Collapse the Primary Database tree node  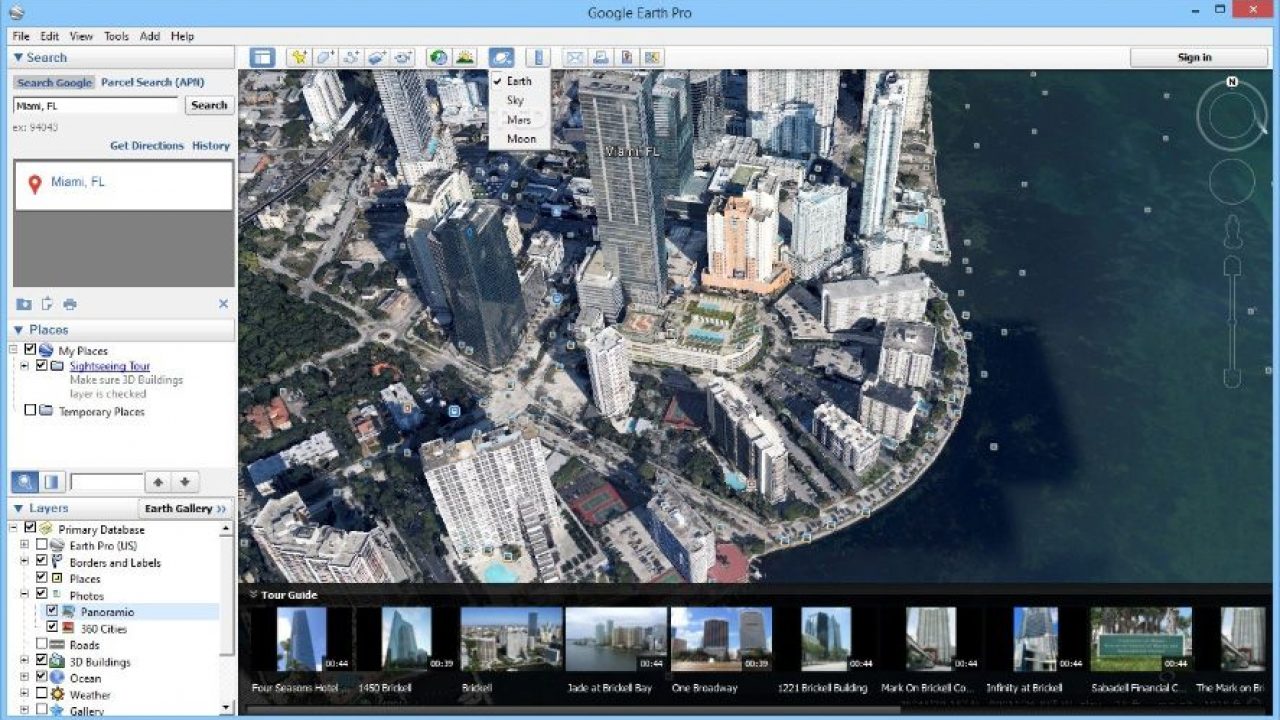tap(14, 529)
